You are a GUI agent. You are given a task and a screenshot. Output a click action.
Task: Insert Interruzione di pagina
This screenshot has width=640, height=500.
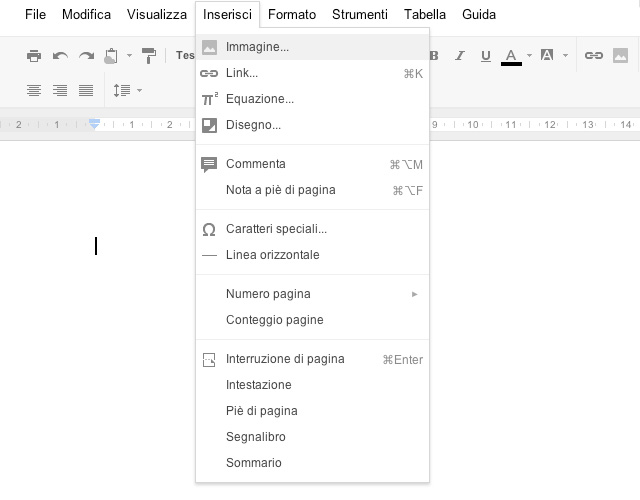pyautogui.click(x=285, y=359)
